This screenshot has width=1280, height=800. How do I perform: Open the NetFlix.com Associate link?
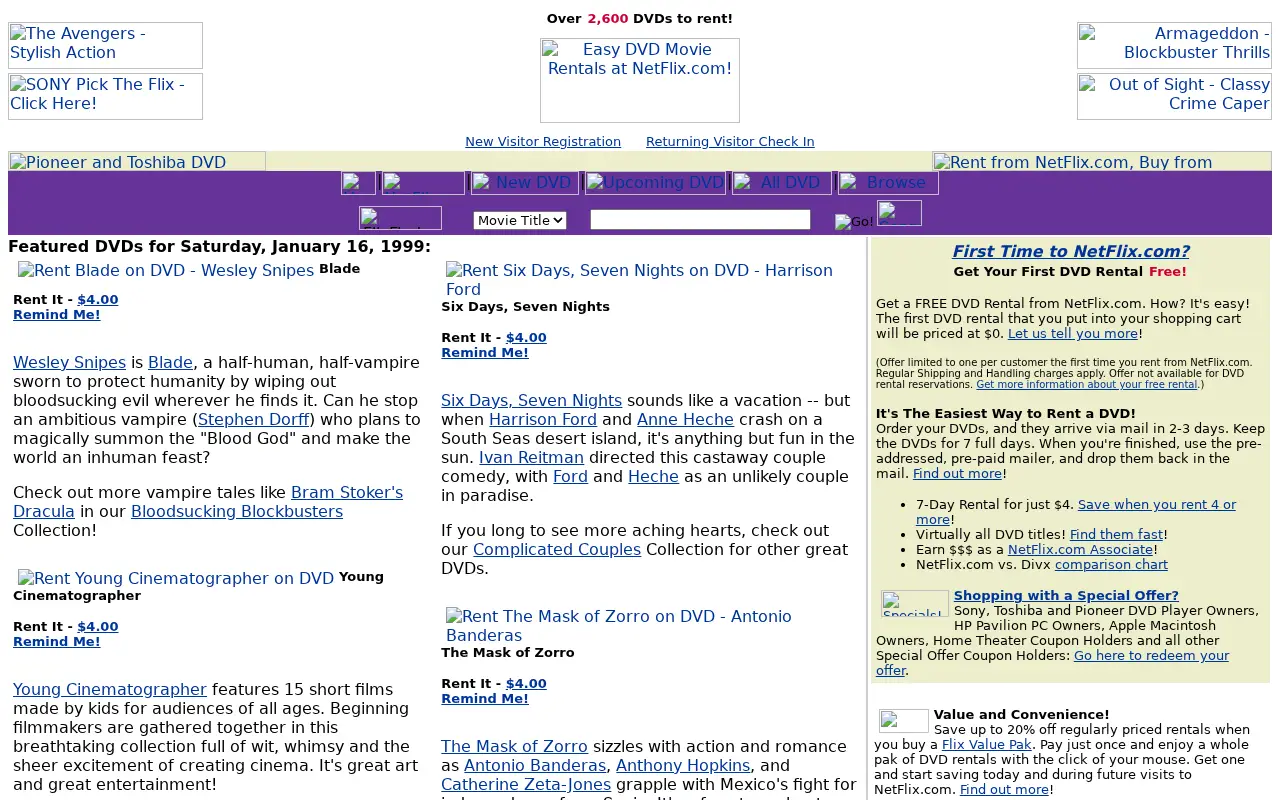tap(1081, 549)
